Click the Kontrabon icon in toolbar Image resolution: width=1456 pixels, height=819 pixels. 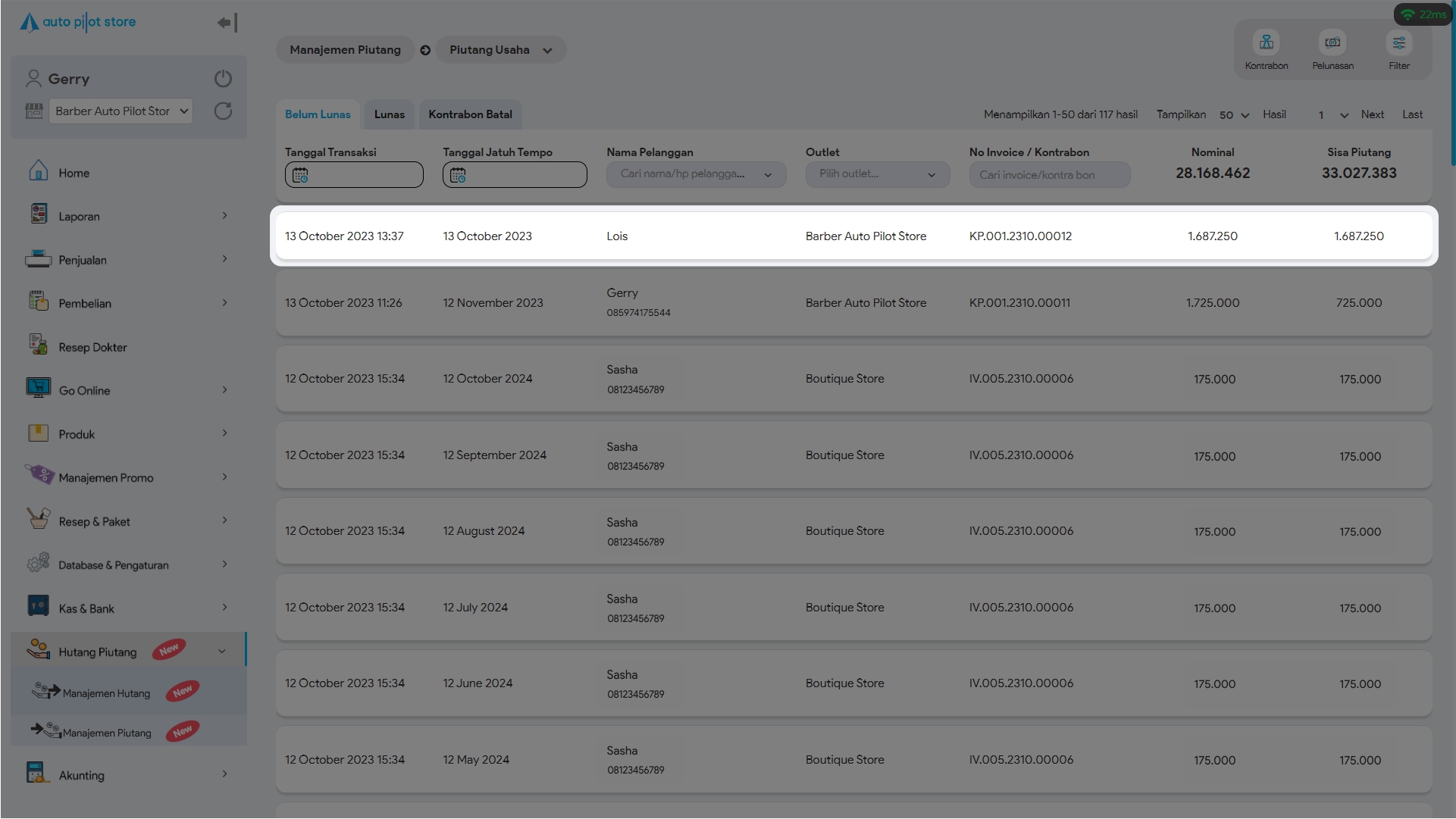pos(1266,43)
